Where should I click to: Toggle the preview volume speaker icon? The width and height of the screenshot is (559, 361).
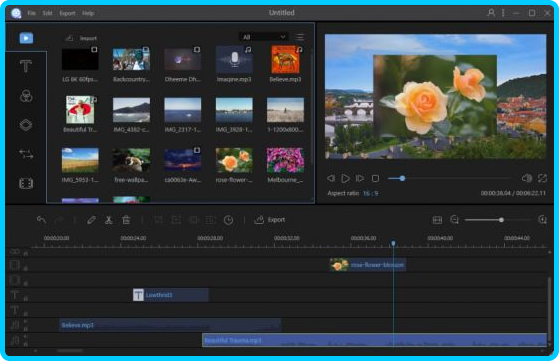pyautogui.click(x=527, y=178)
